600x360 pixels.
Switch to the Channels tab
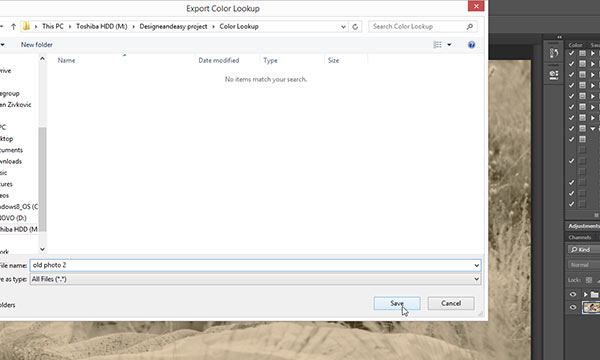[x=580, y=237]
